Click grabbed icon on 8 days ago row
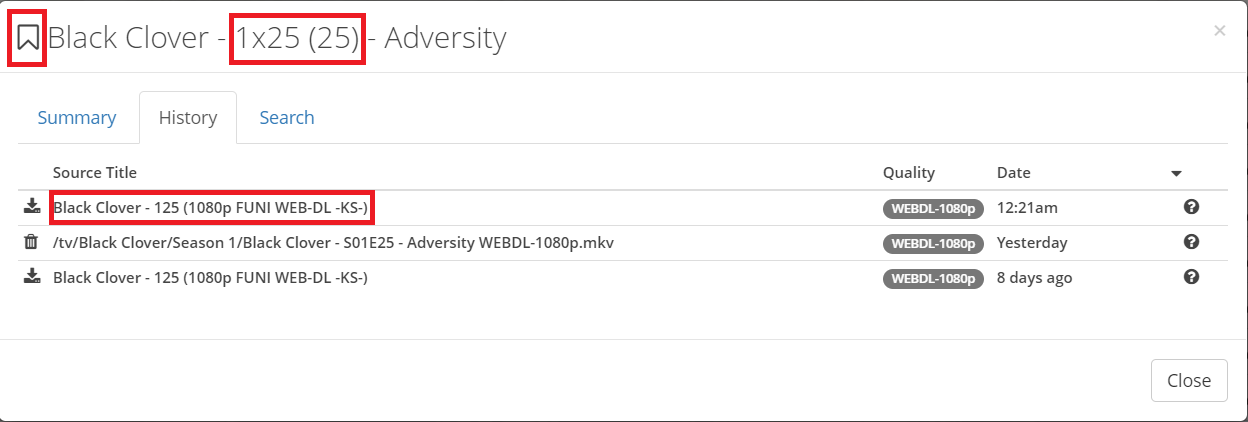The width and height of the screenshot is (1248, 422). (x=31, y=278)
